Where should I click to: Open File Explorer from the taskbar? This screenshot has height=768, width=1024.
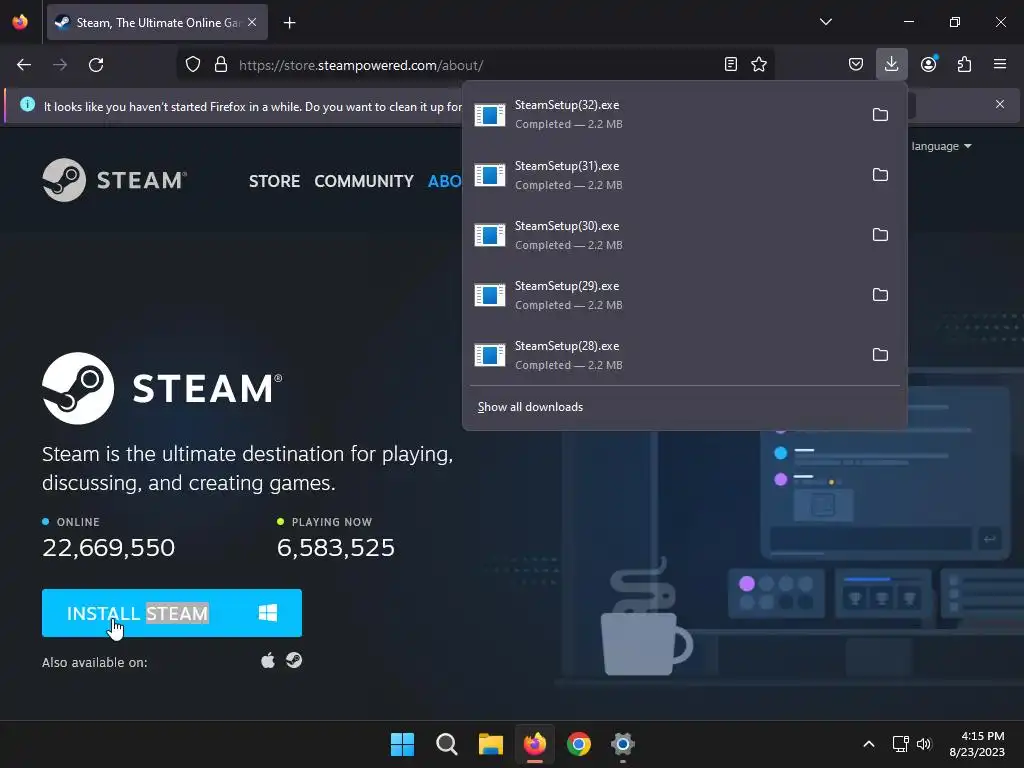coord(490,744)
